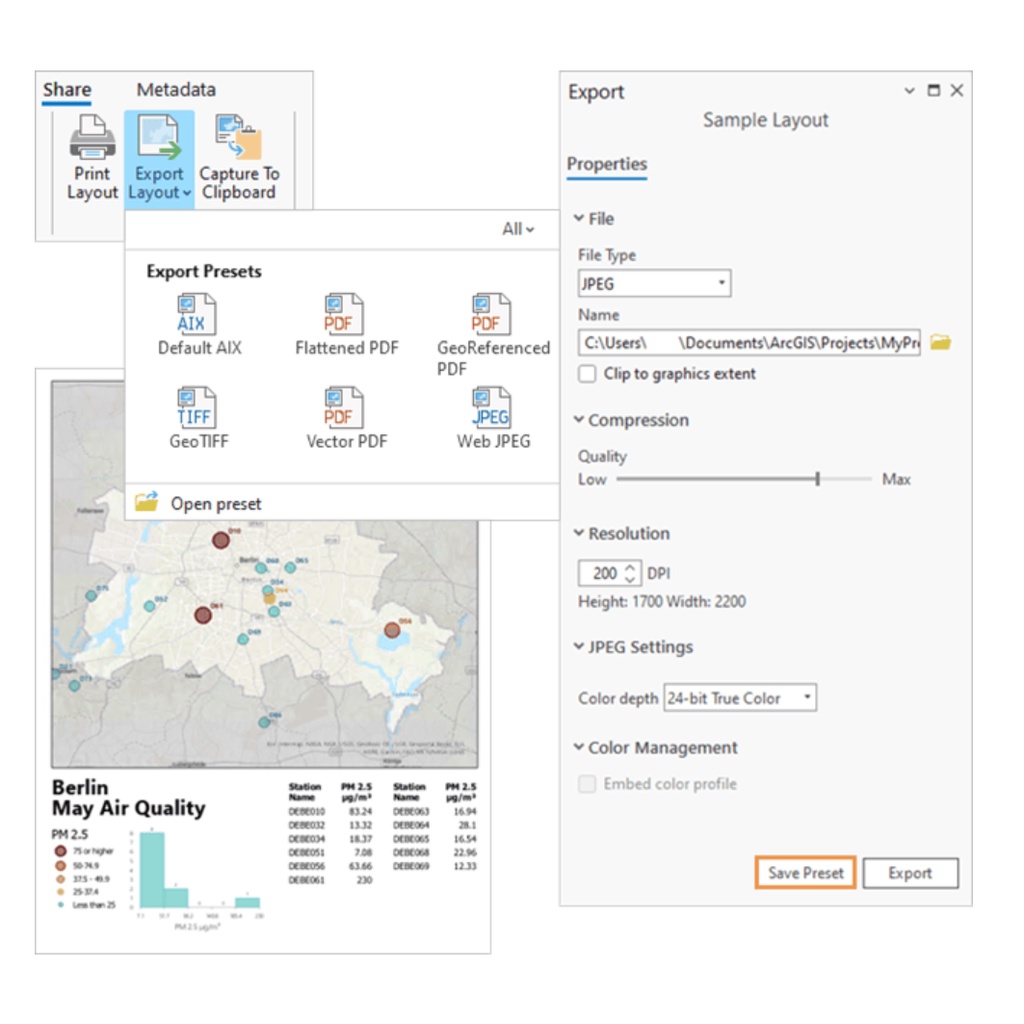
Task: Choose the Vector PDF preset
Action: tap(345, 408)
